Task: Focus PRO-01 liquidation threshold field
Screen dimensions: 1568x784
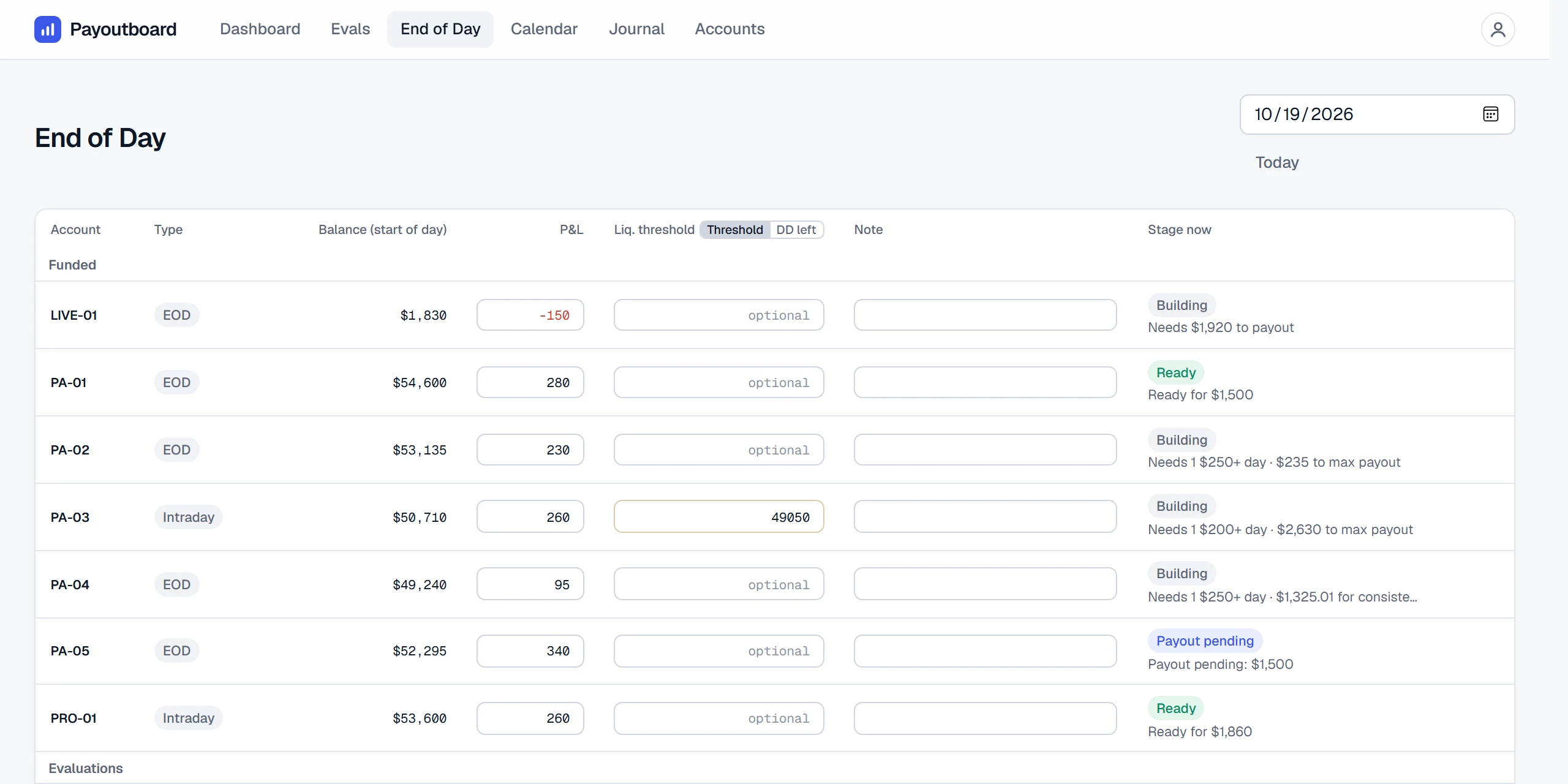Action: tap(719, 718)
